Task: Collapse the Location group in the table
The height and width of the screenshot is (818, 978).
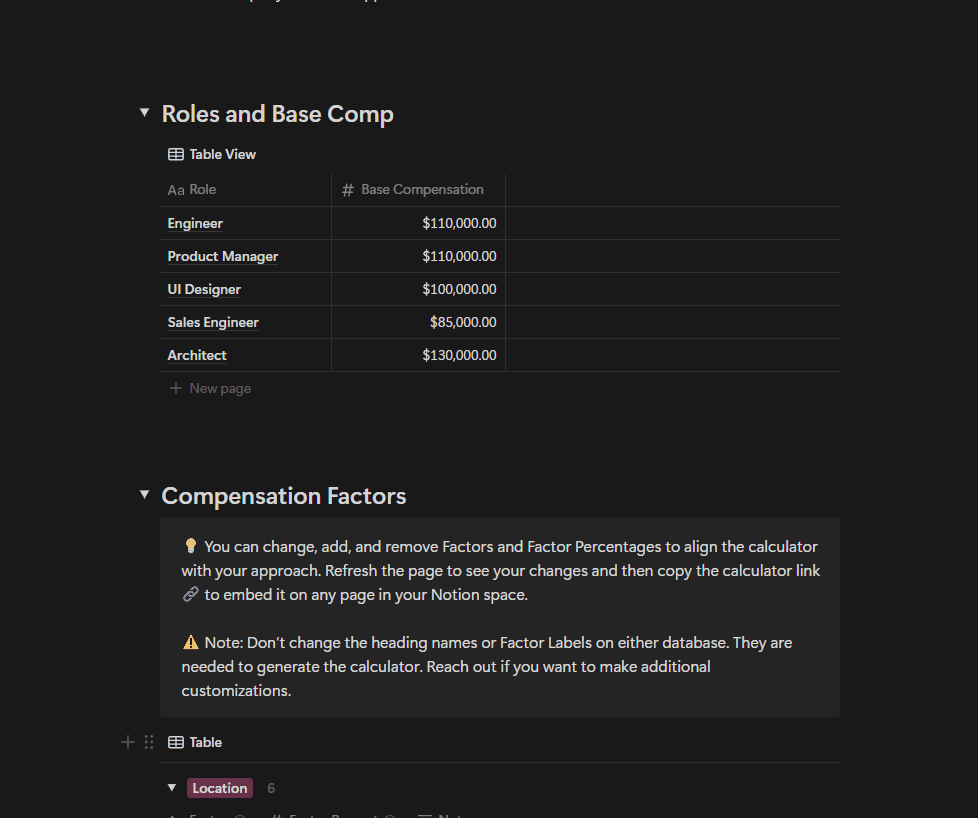Action: click(x=172, y=788)
